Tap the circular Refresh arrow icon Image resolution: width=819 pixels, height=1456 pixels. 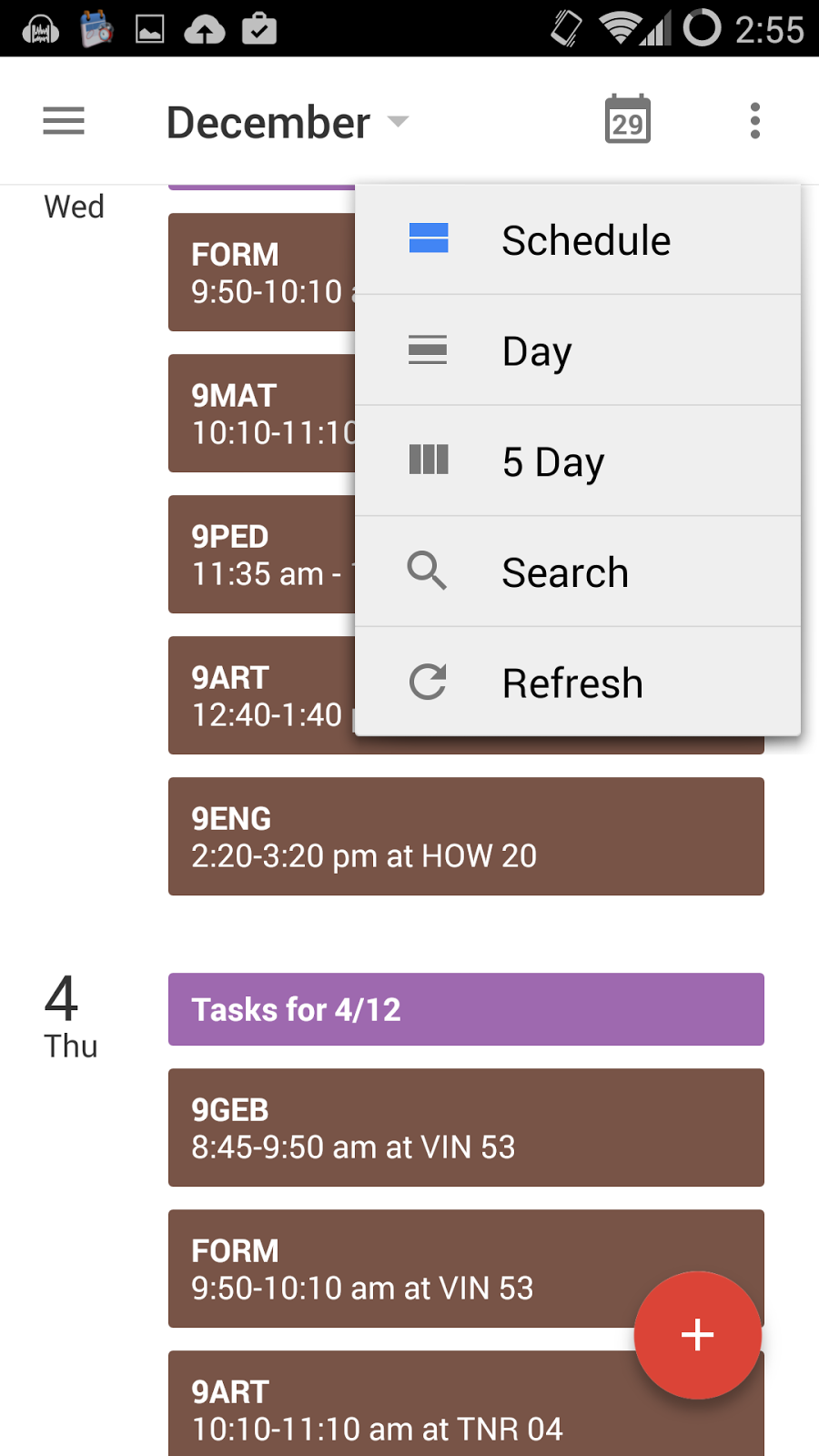tap(428, 682)
